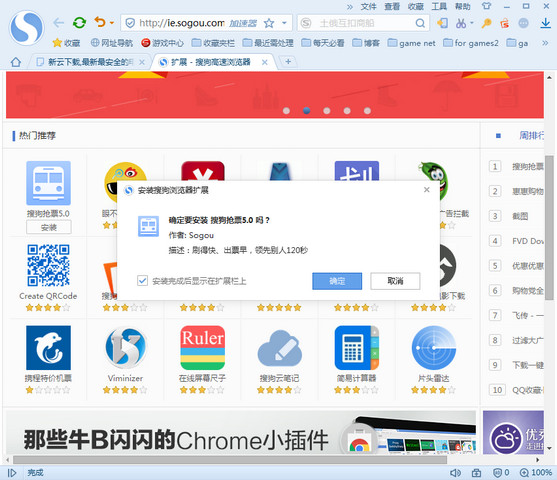Refresh the page with green reload icon
The height and width of the screenshot is (480, 557).
79,23
